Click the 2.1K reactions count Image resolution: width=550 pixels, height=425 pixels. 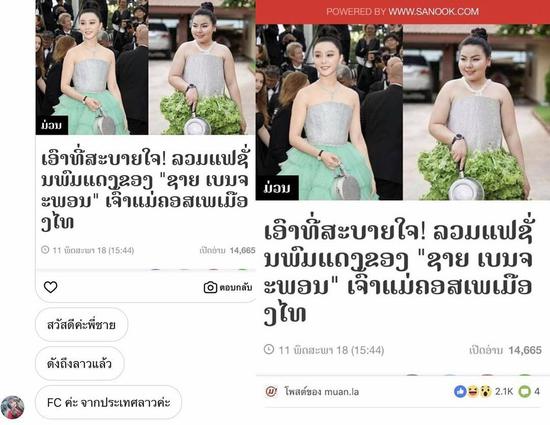[504, 391]
